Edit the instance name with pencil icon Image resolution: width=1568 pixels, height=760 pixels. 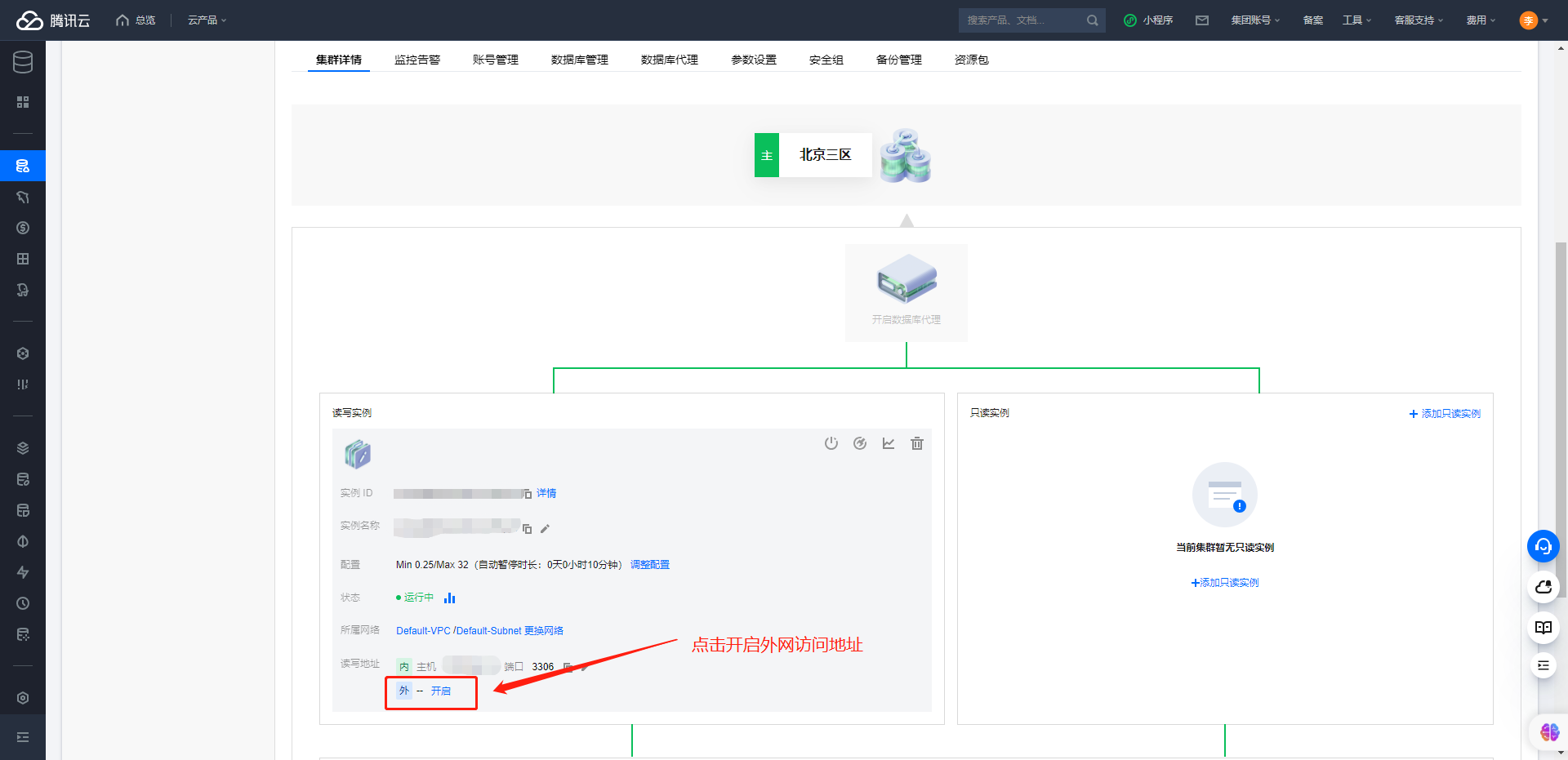click(x=546, y=528)
